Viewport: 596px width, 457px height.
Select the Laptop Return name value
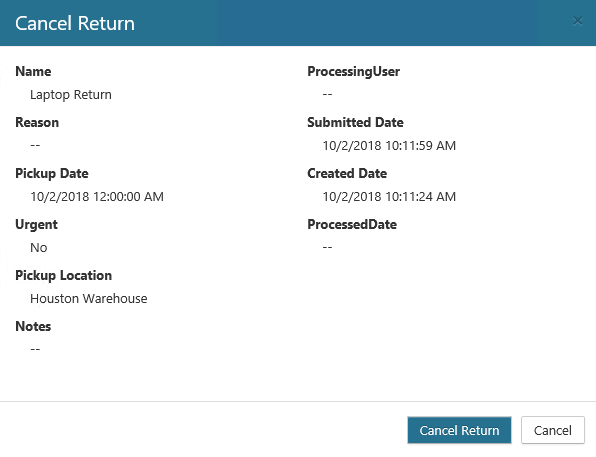71,94
